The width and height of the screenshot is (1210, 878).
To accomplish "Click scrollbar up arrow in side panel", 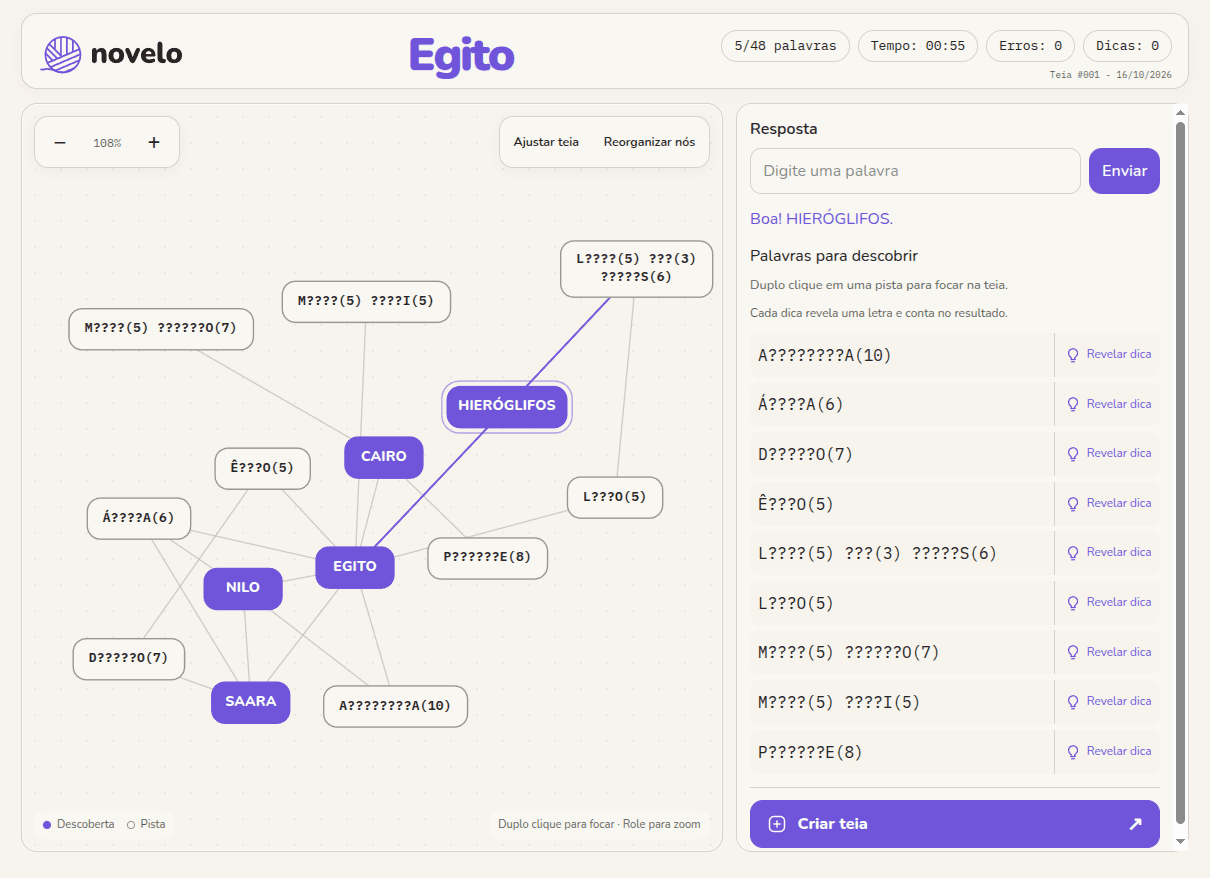I will [x=1180, y=111].
